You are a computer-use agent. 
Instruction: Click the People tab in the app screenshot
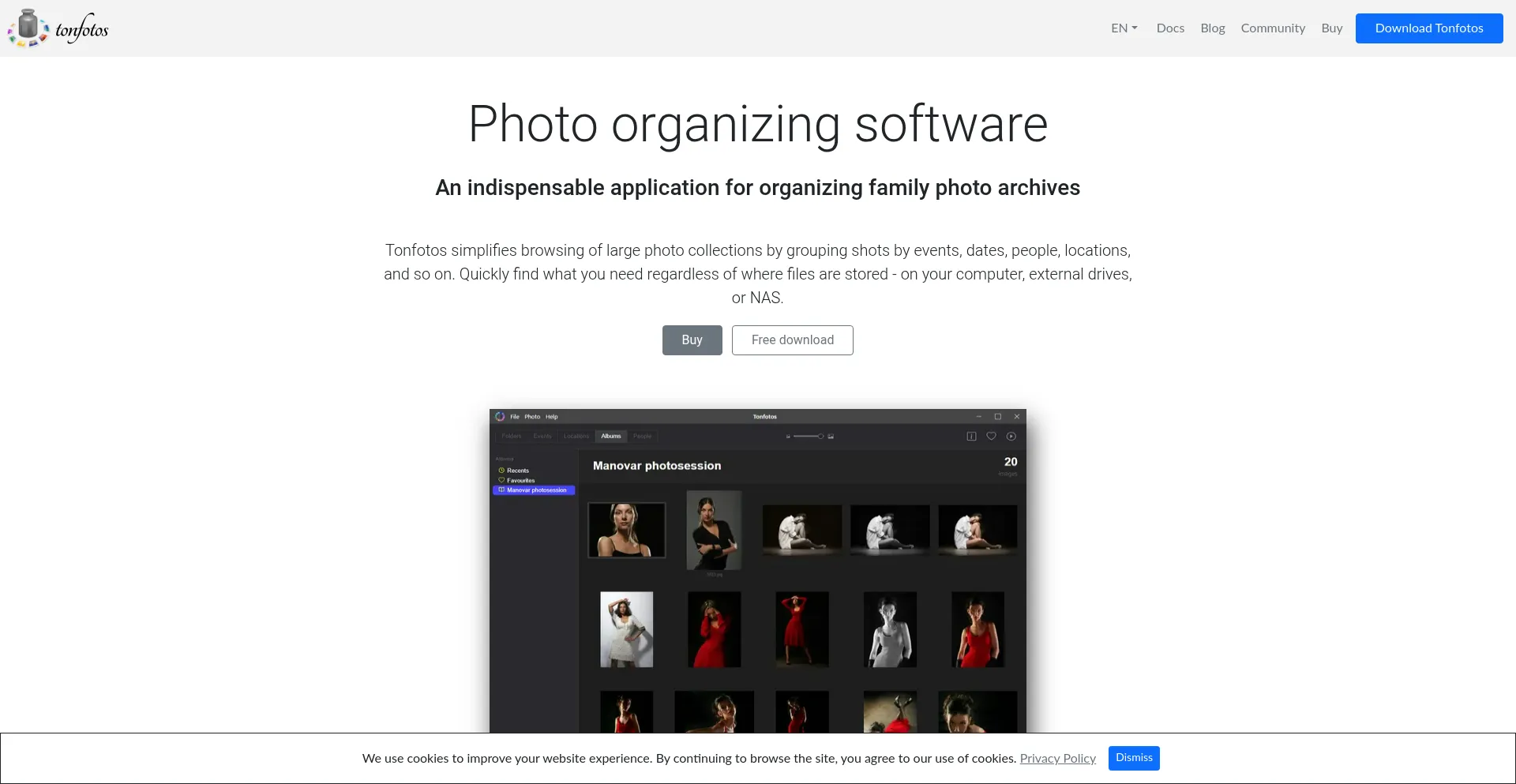(x=643, y=436)
